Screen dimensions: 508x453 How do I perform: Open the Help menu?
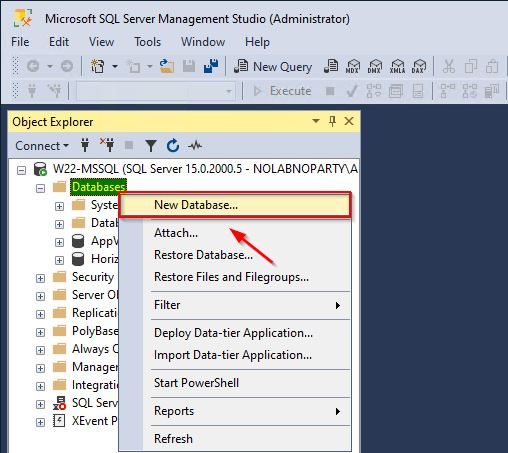coord(257,42)
